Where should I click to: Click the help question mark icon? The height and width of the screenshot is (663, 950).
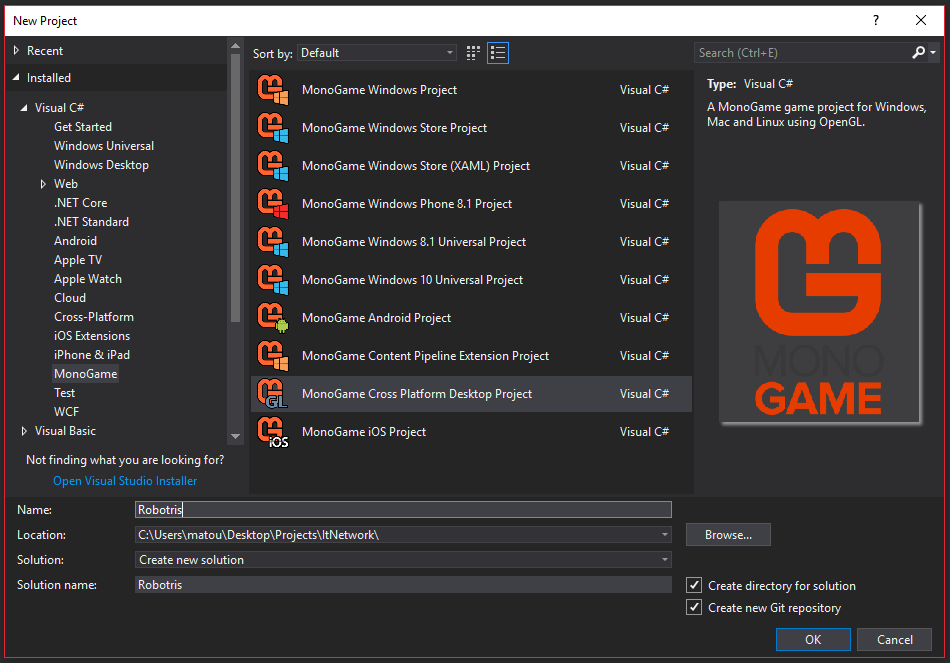point(876,20)
